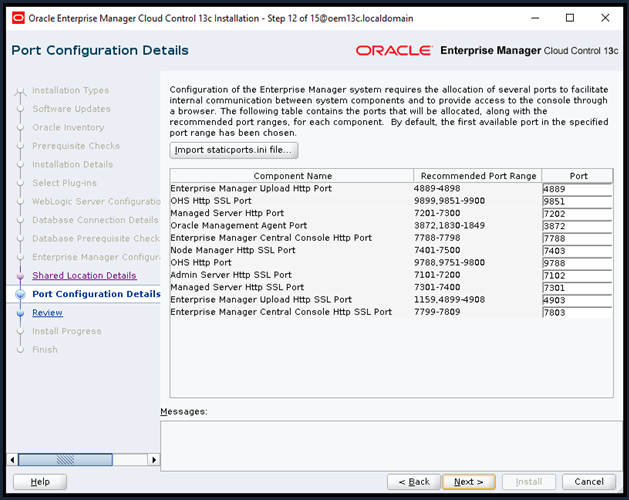The image size is (629, 500).
Task: Select the Port Configuration Details step
Action: tap(96, 294)
